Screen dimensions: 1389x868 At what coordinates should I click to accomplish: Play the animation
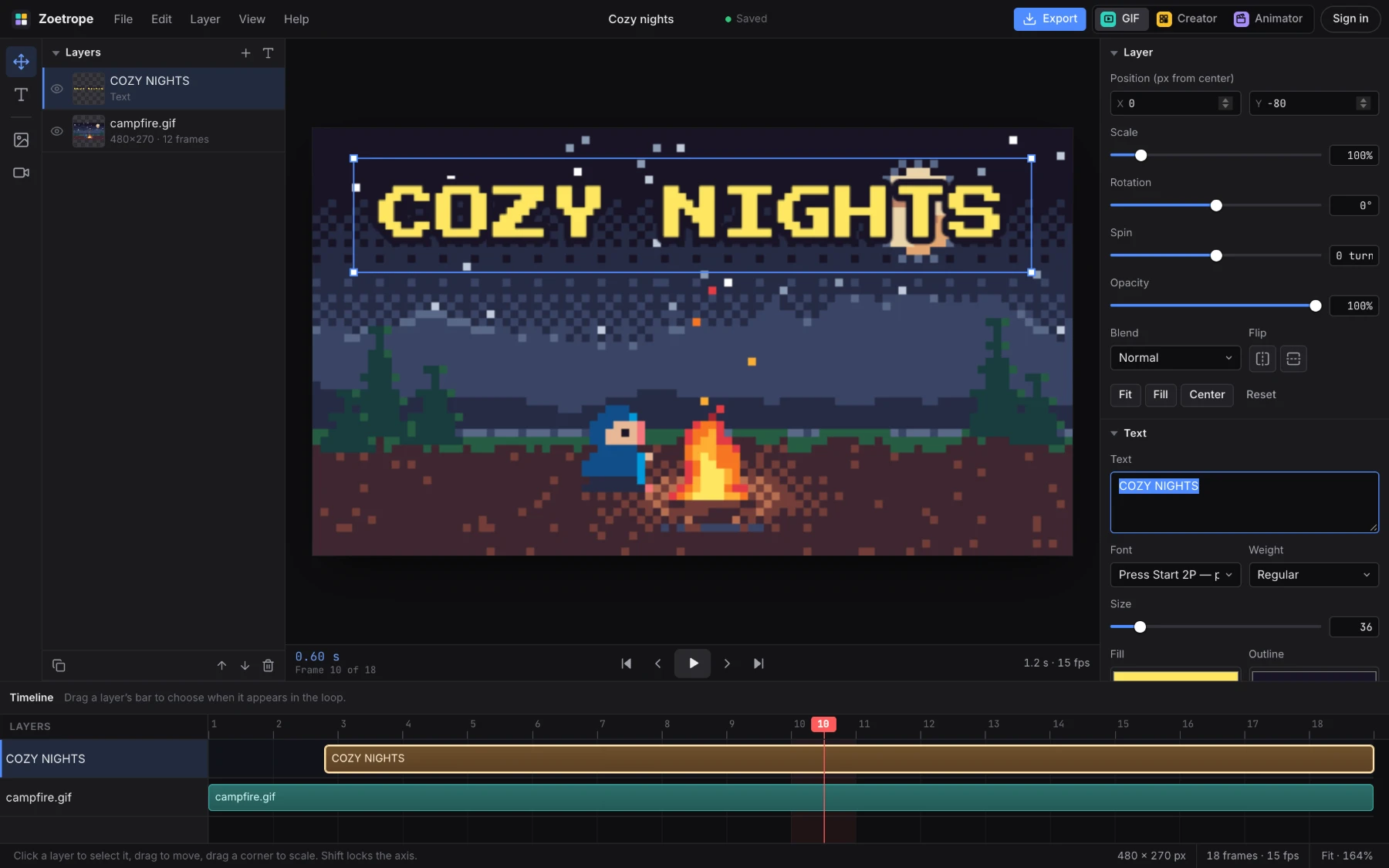pos(692,664)
